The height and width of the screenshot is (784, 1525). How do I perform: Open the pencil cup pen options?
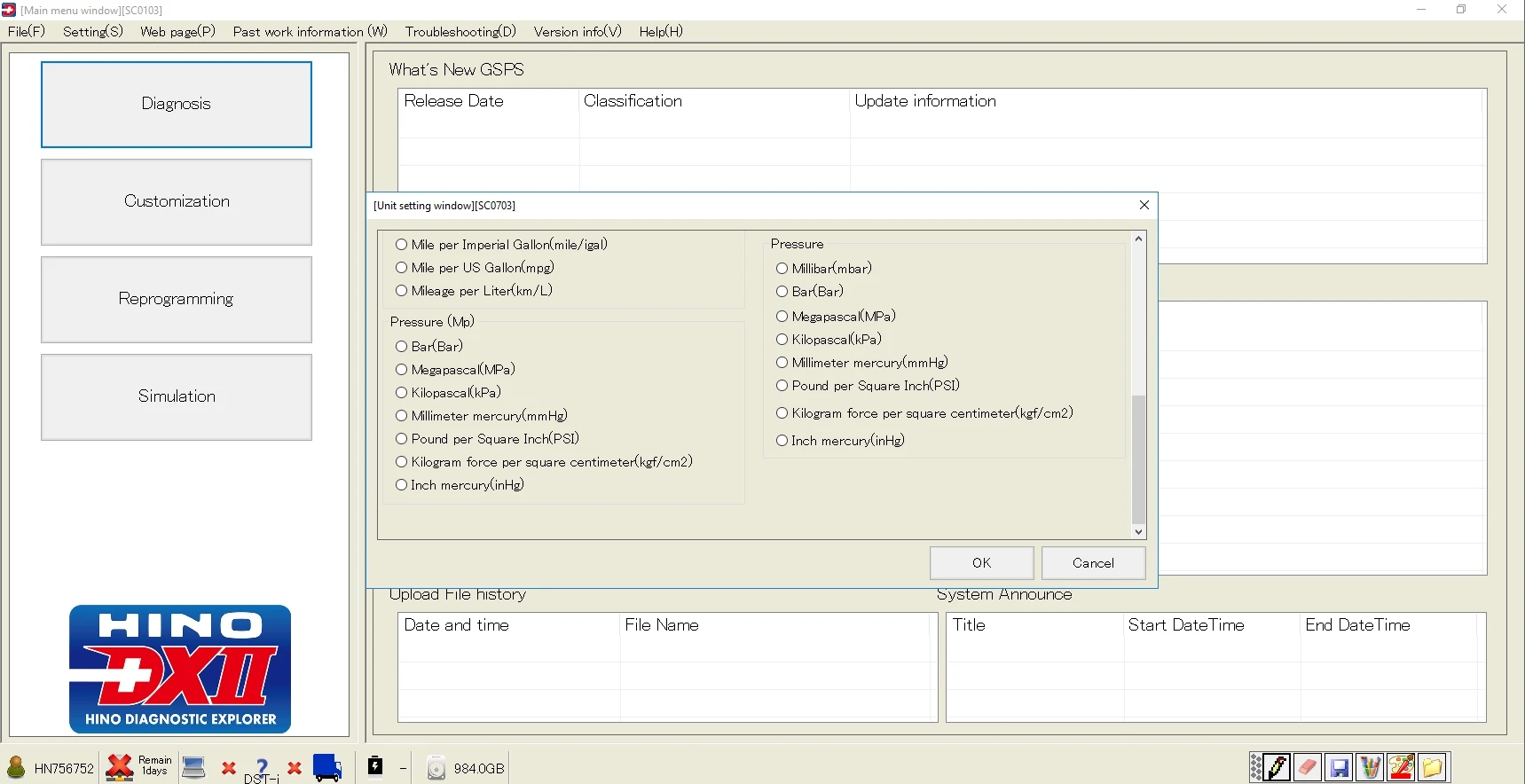(x=1371, y=767)
